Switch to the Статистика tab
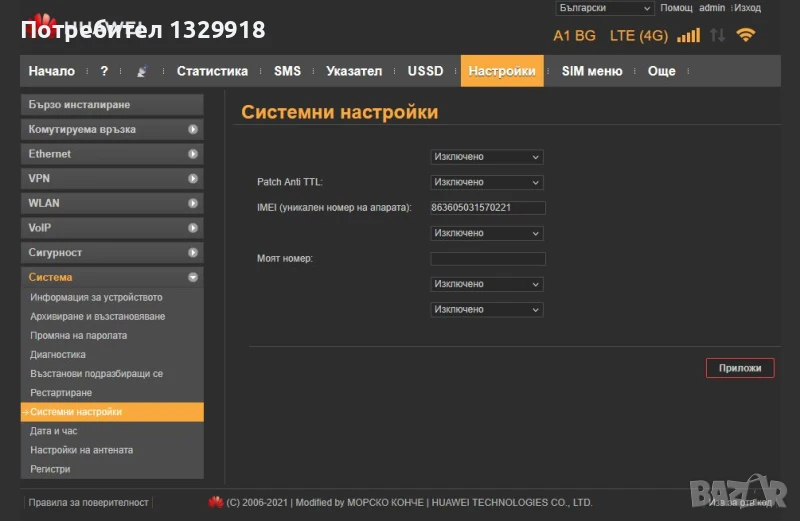This screenshot has height=521, width=800. [212, 71]
